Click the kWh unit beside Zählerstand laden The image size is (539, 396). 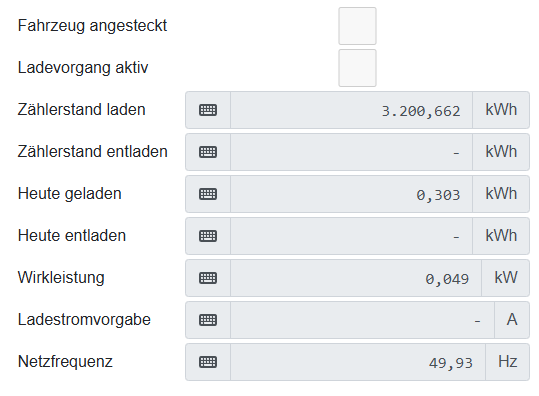(x=501, y=110)
